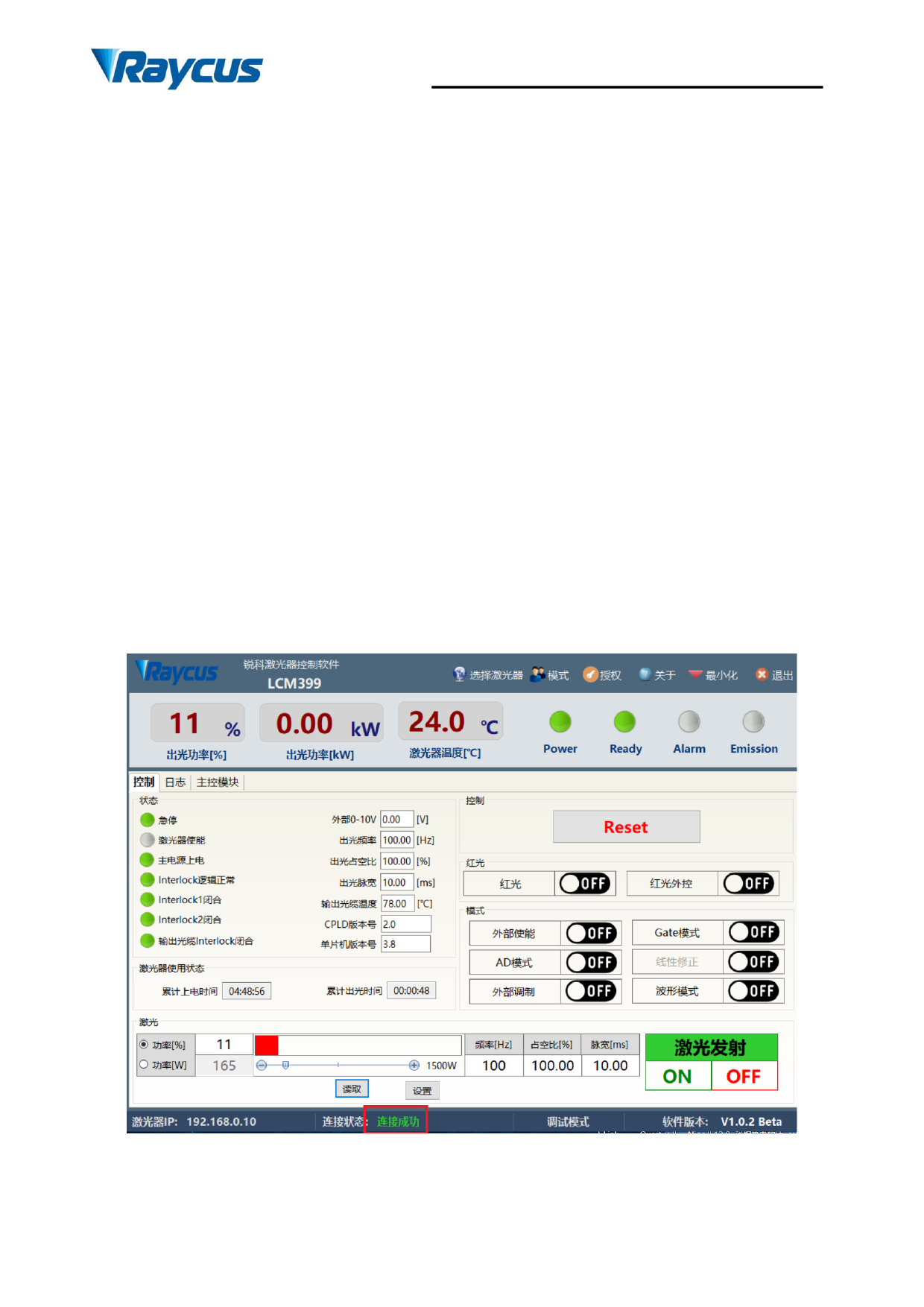Open the About (关于) icon
Screen dimensions: 924x1307
click(x=645, y=674)
